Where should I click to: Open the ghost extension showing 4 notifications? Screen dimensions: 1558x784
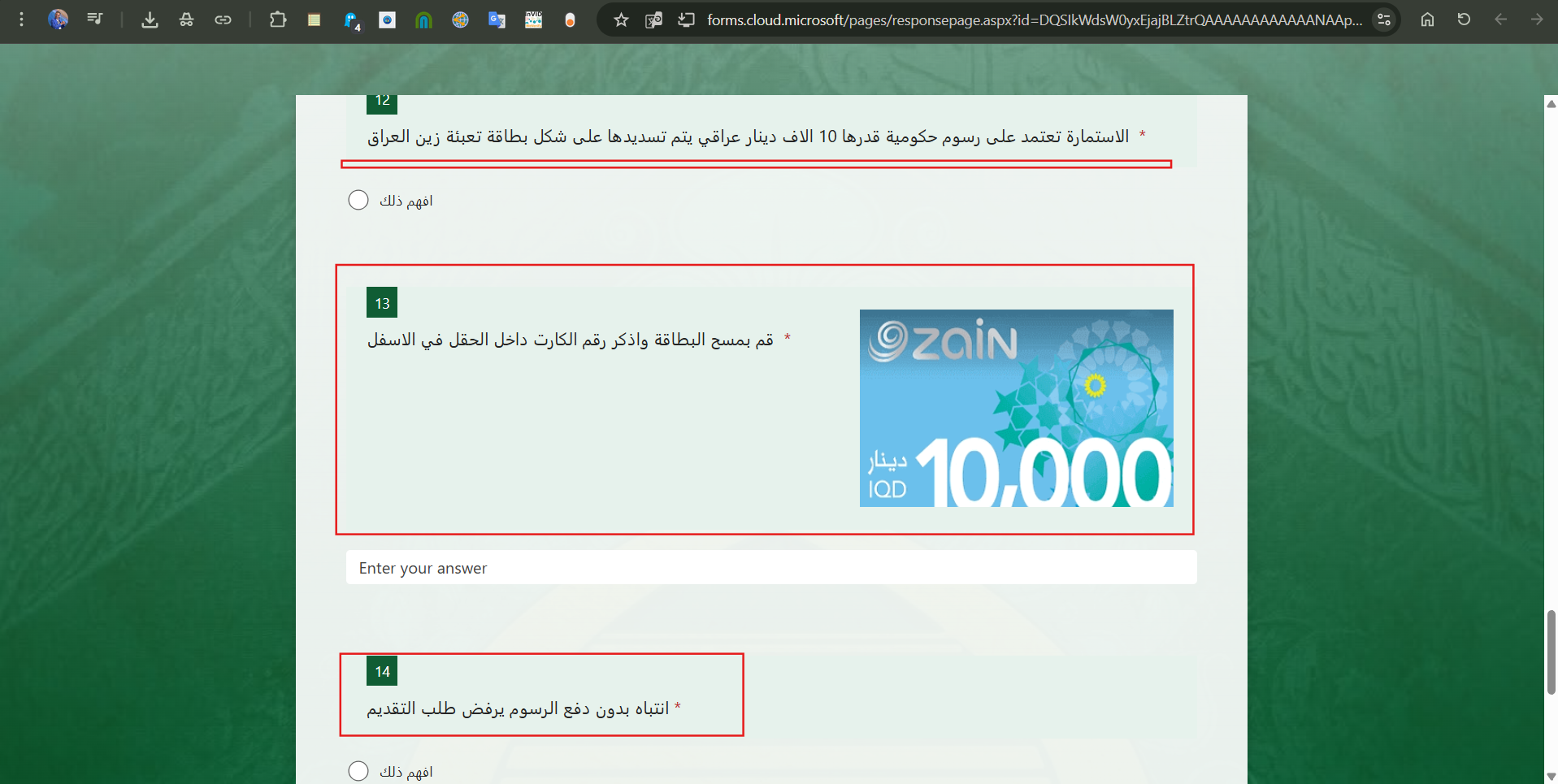coord(349,21)
